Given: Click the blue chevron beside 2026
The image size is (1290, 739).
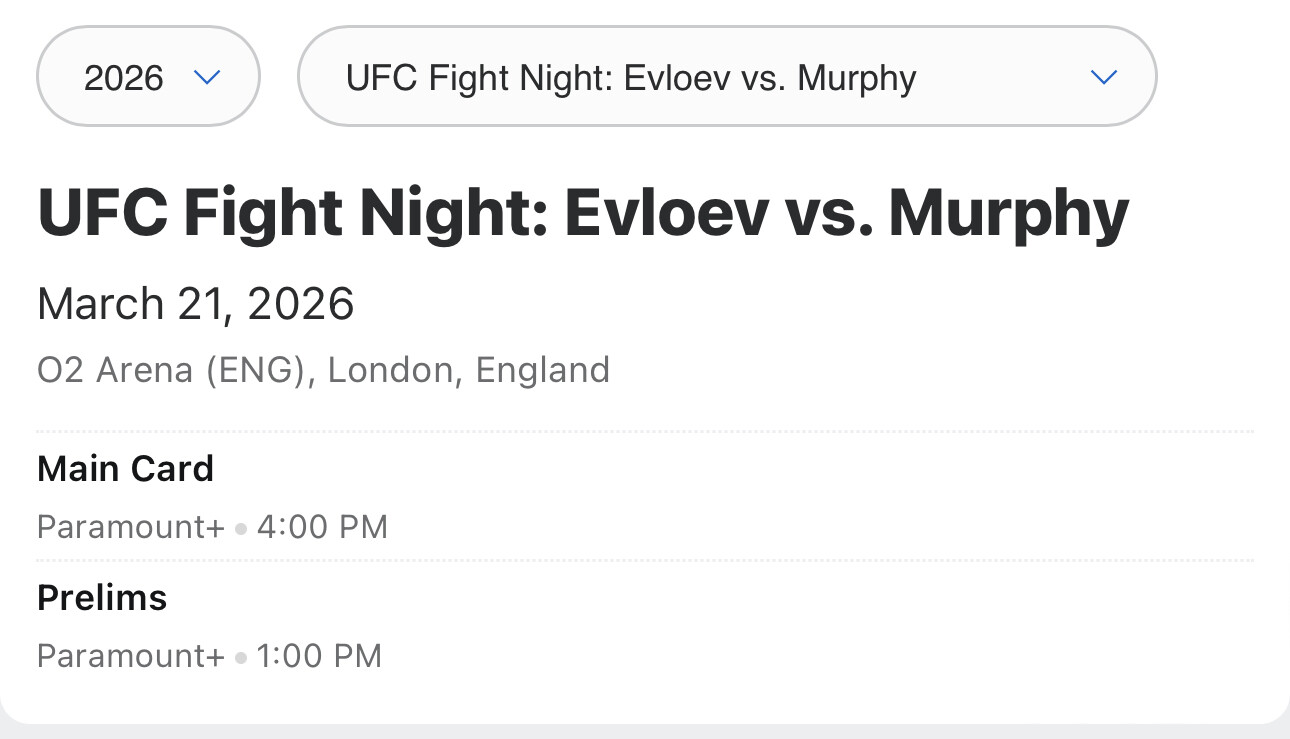Looking at the screenshot, I should pos(207,77).
